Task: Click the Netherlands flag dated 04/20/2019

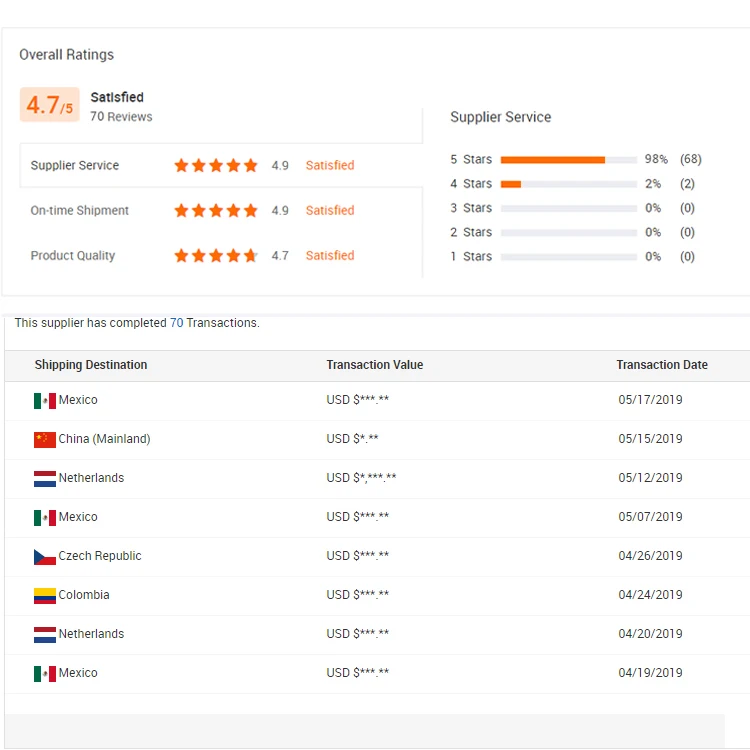Action: pyautogui.click(x=44, y=634)
